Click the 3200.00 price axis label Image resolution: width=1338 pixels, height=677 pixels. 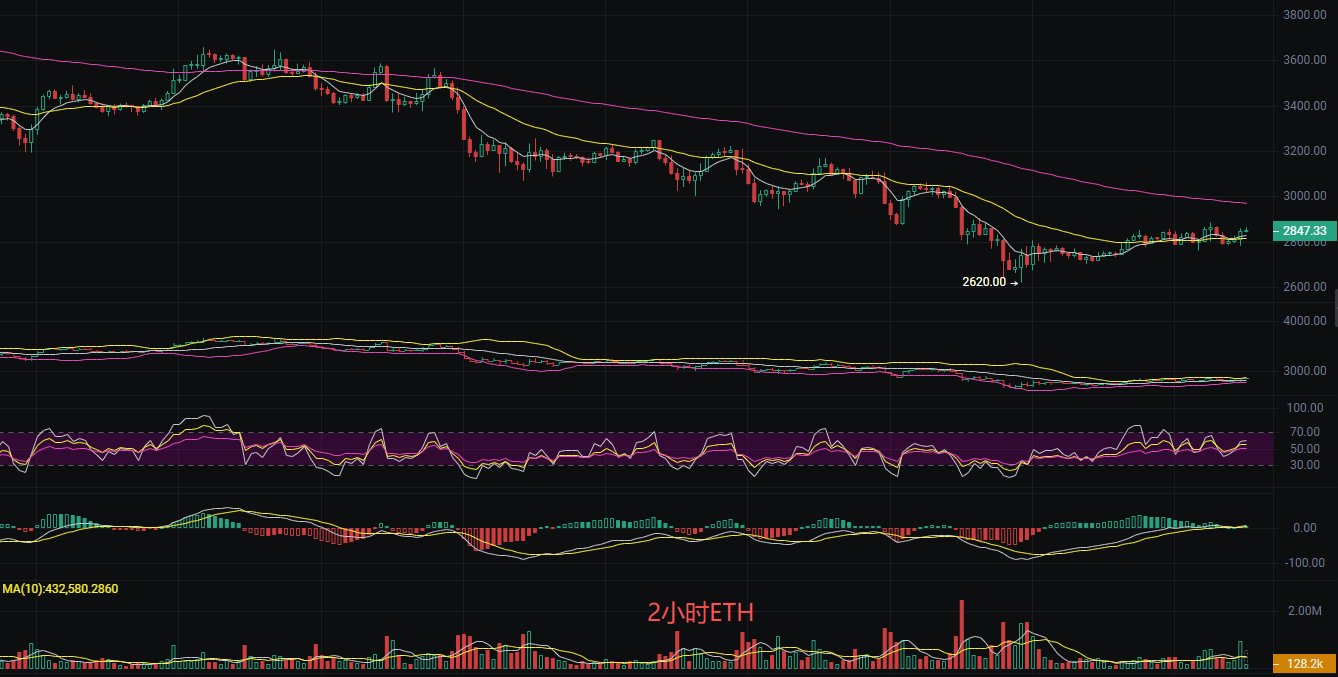[x=1305, y=152]
